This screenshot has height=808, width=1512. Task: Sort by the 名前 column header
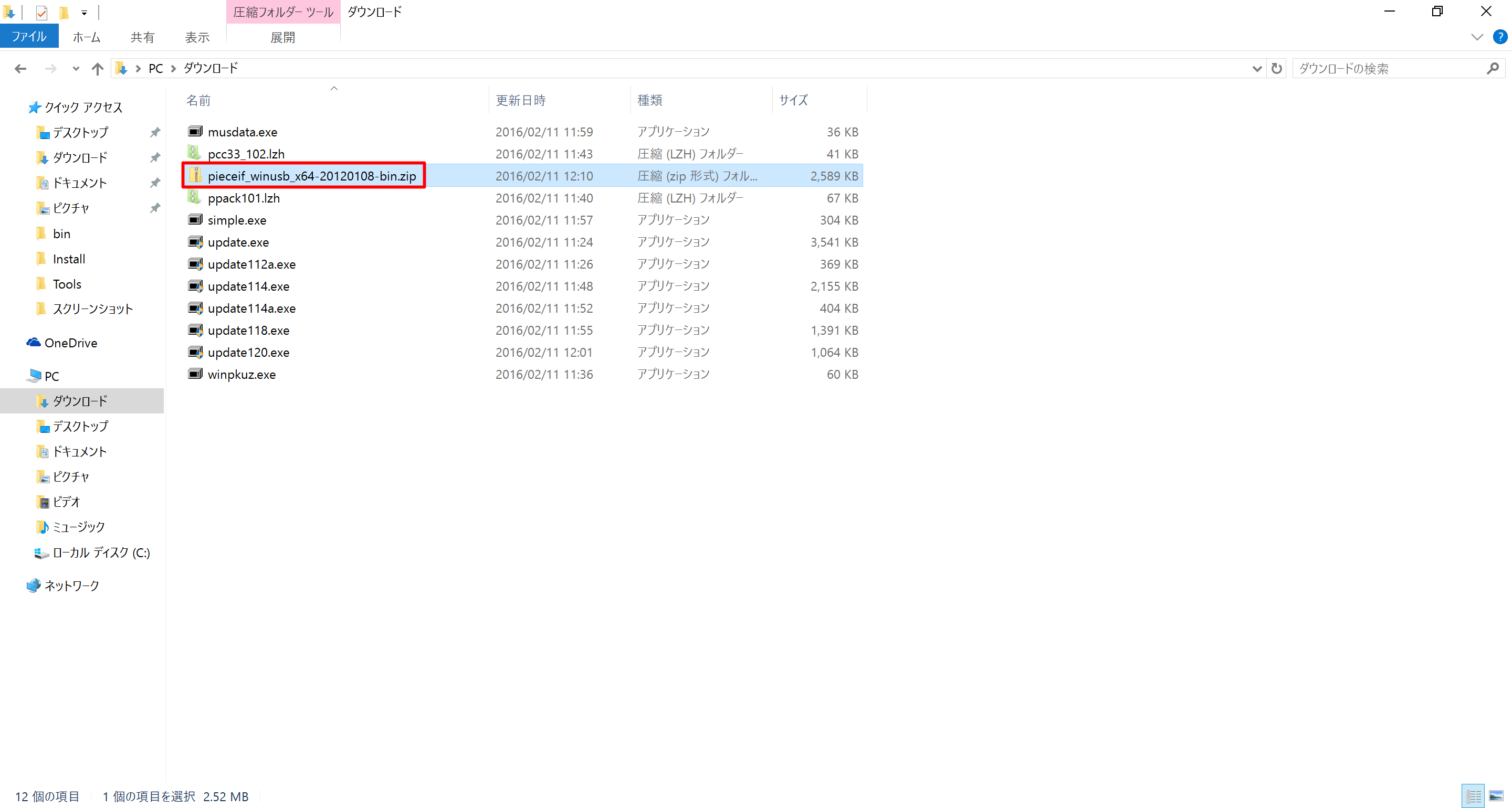coord(198,100)
